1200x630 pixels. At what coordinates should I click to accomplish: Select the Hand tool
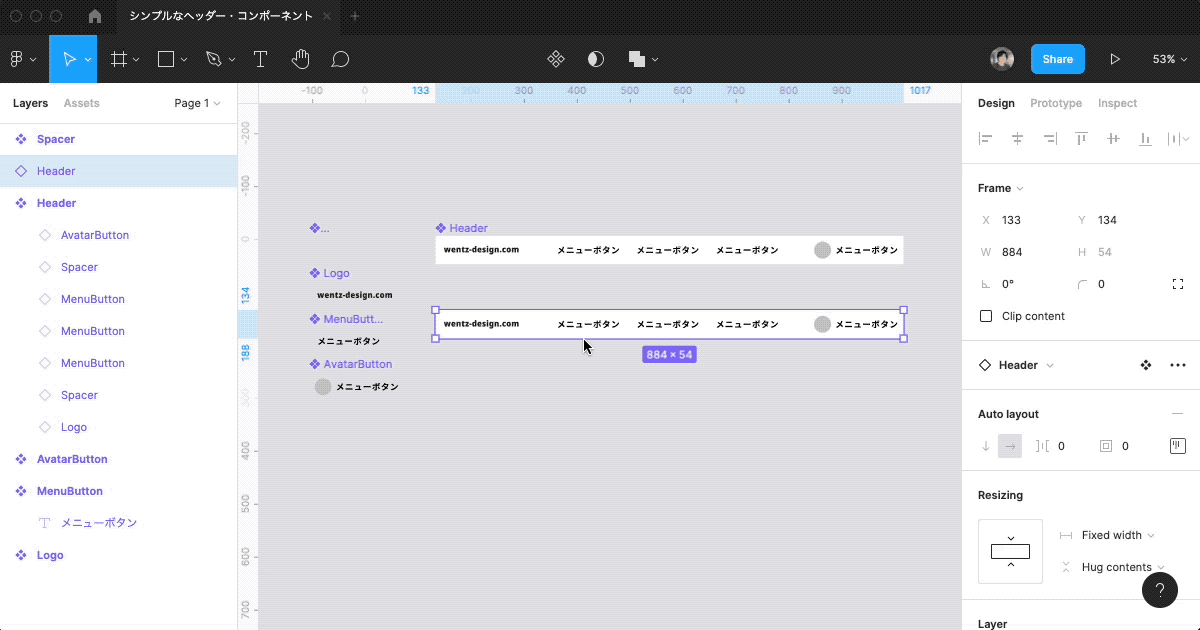[x=300, y=59]
